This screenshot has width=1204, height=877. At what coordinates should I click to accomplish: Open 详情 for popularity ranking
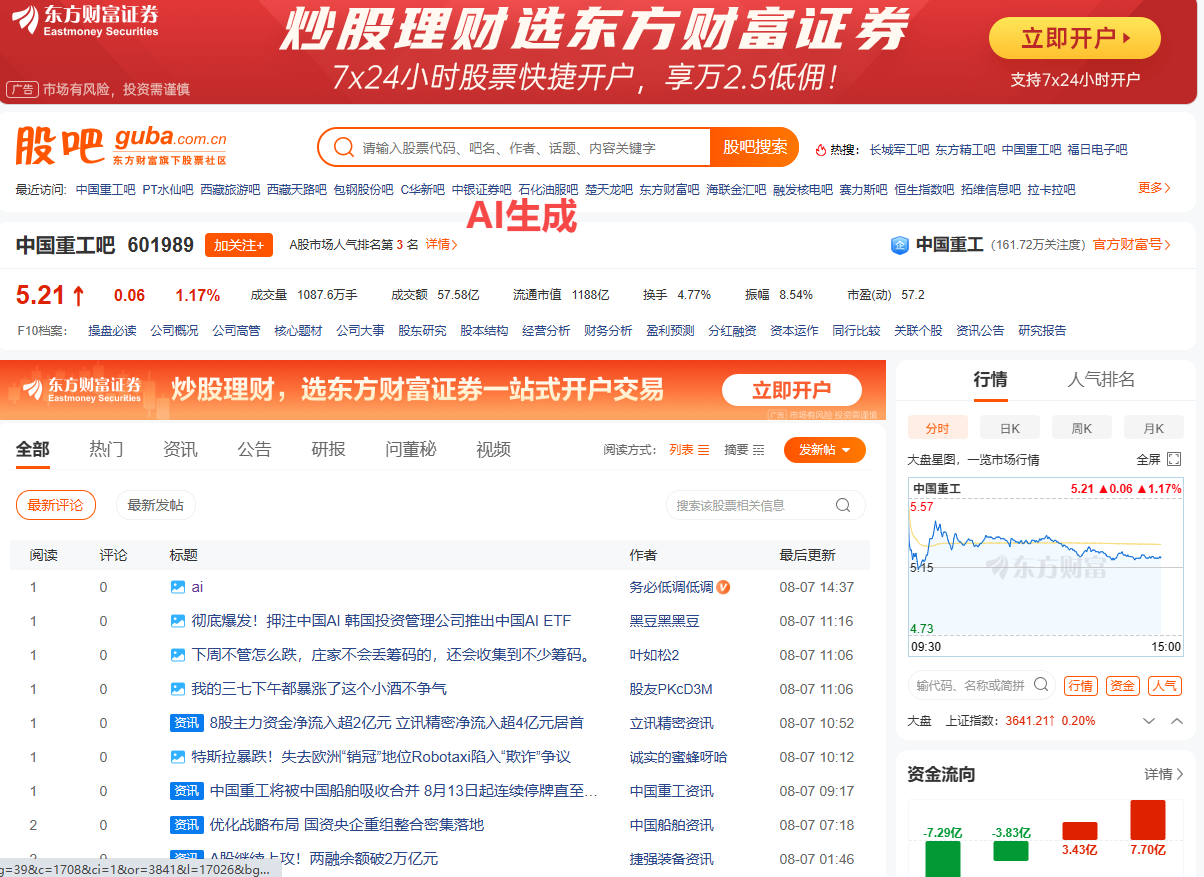pos(442,244)
